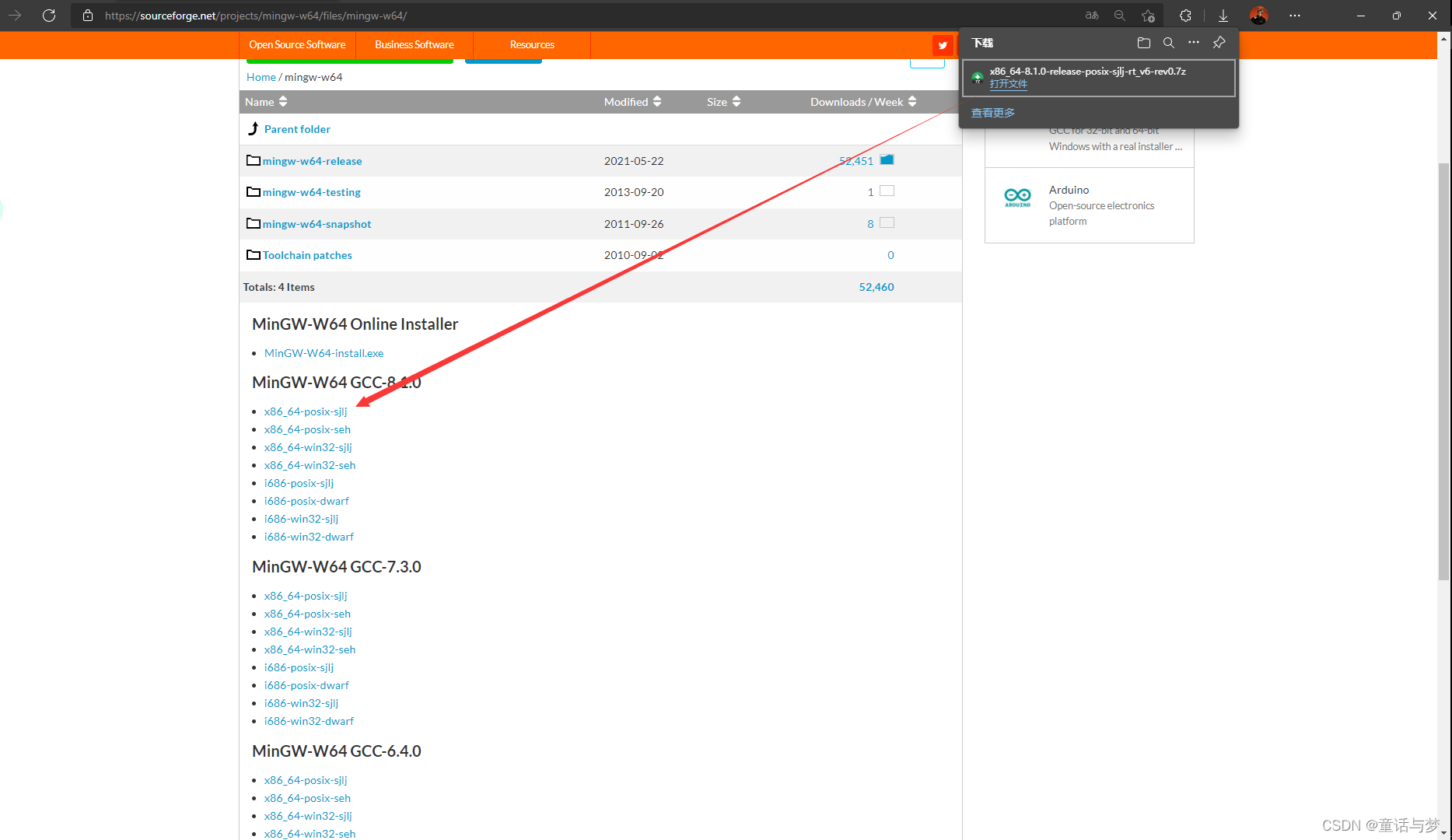Viewport: 1452px width, 840px height.
Task: Click the downloaded 7z file icon
Action: coord(978,77)
